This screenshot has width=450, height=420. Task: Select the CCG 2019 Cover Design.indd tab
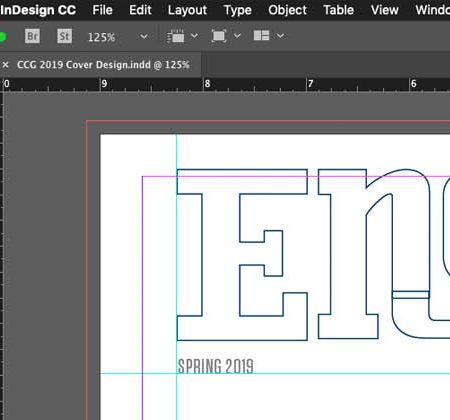point(103,64)
